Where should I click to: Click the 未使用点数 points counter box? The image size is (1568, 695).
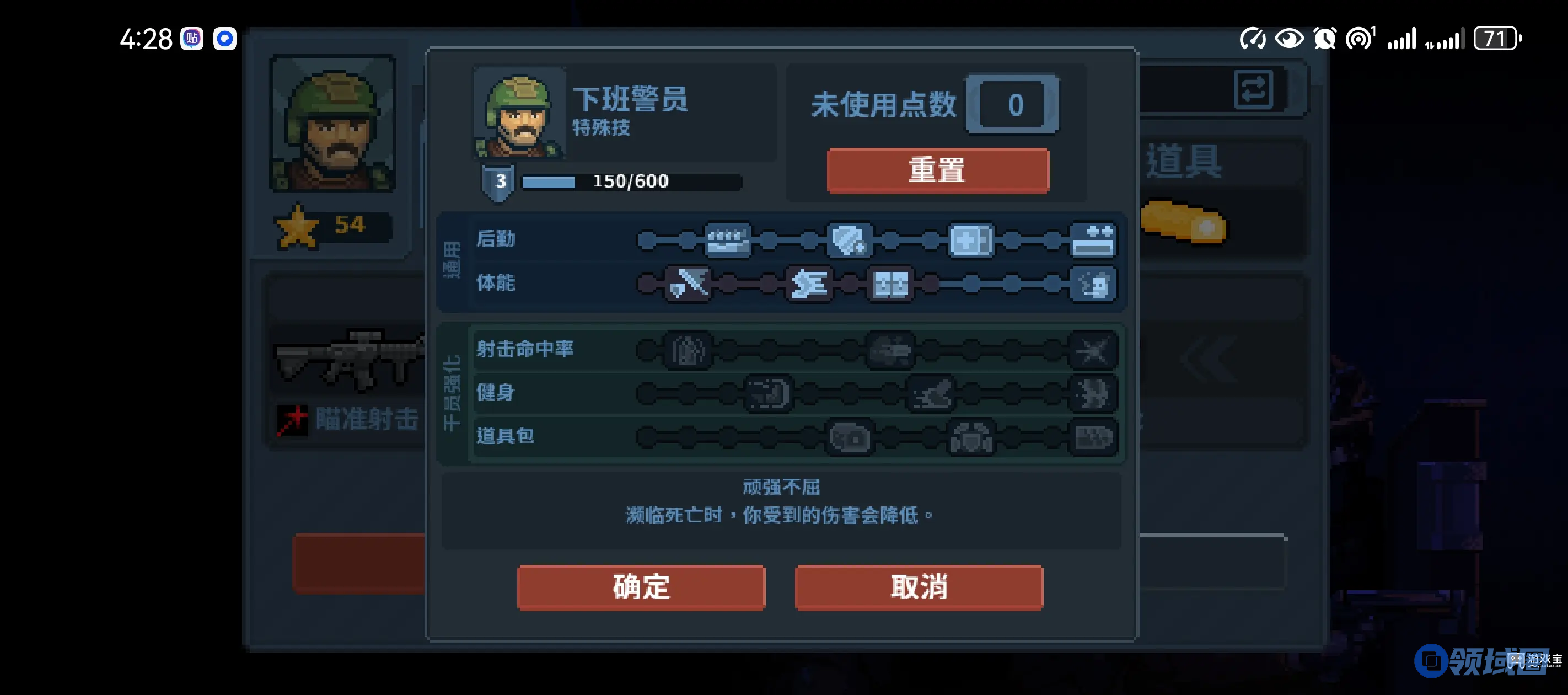[1012, 104]
